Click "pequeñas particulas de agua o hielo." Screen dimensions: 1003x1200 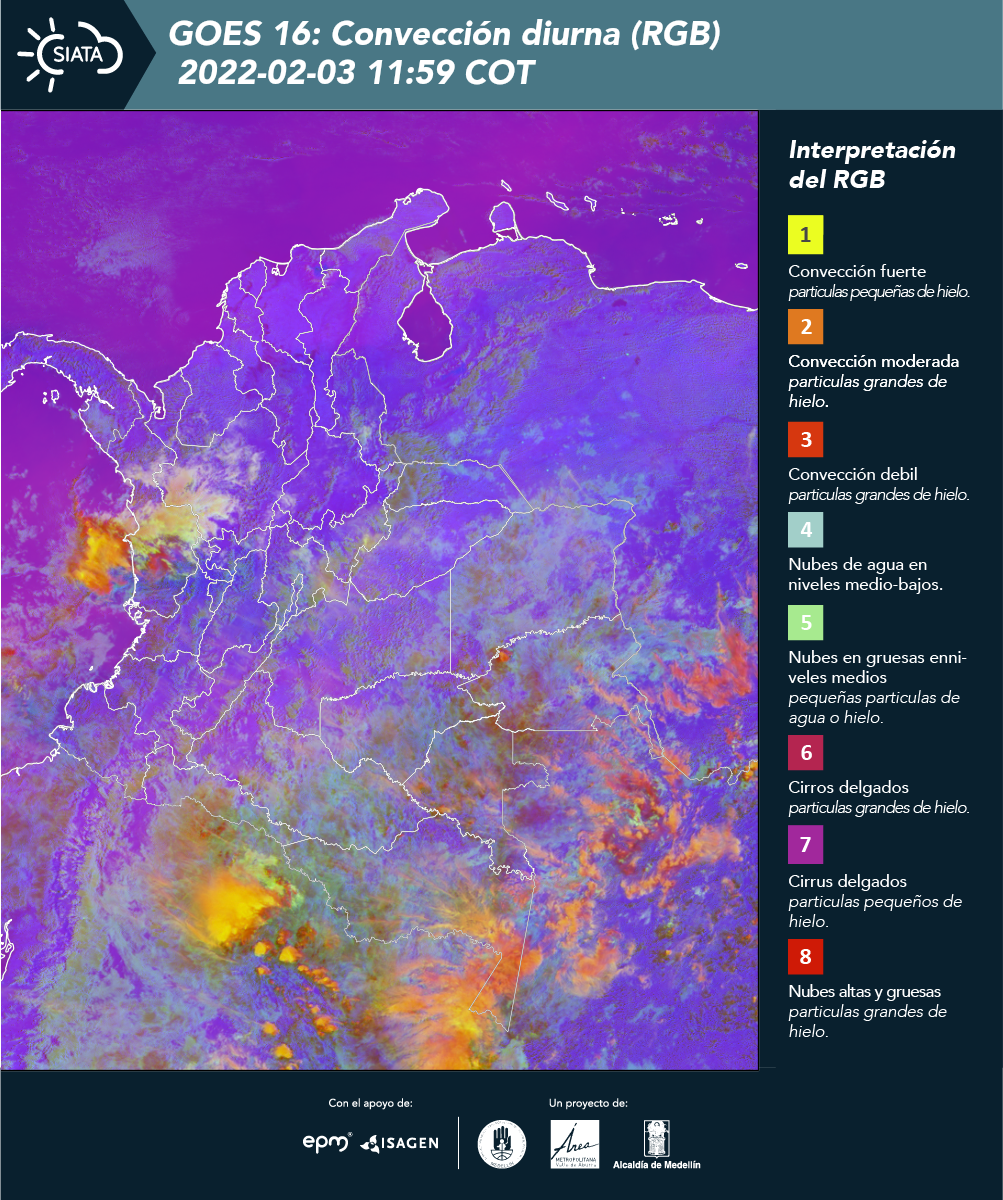[x=874, y=708]
